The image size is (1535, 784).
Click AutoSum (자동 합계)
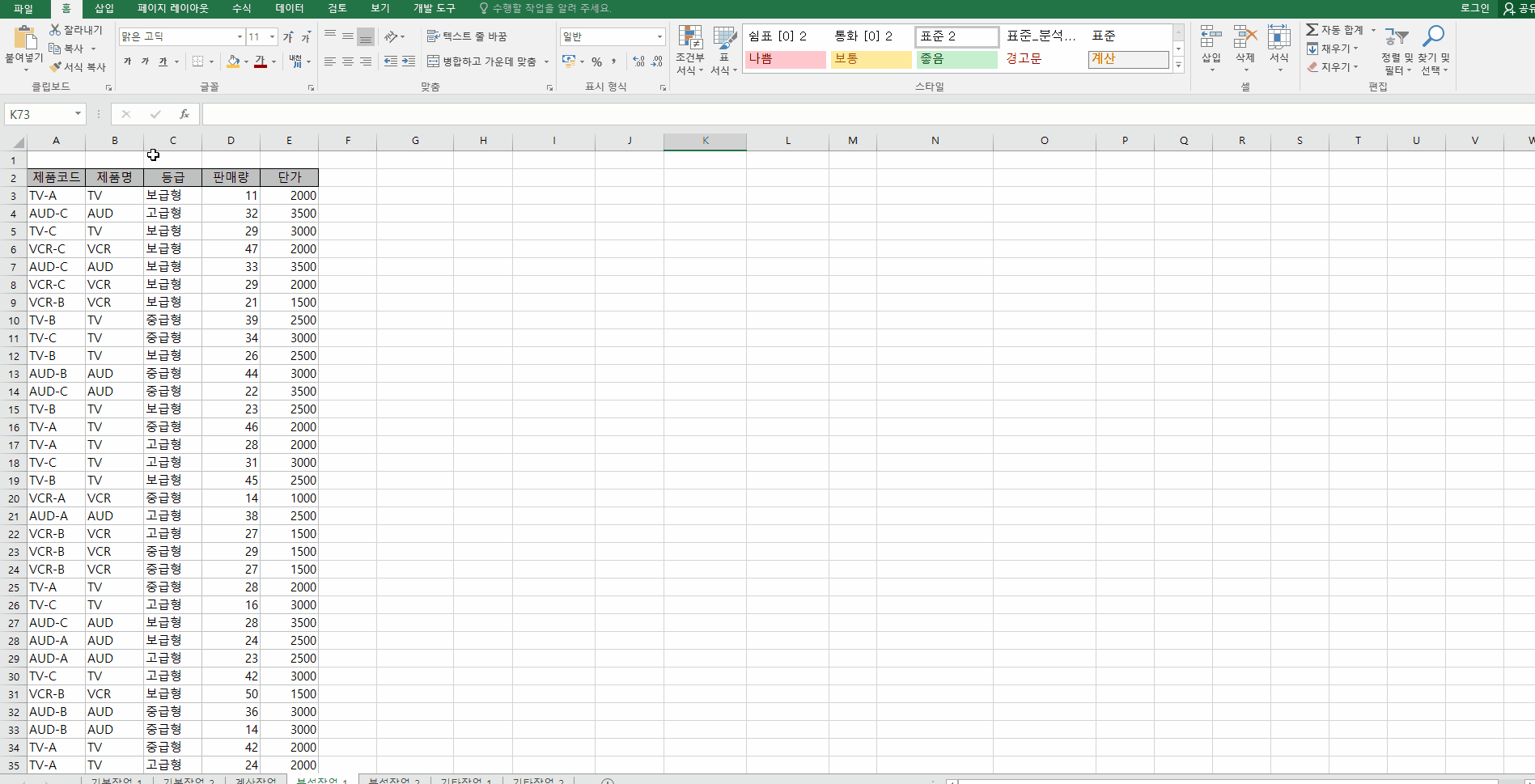click(x=1335, y=30)
